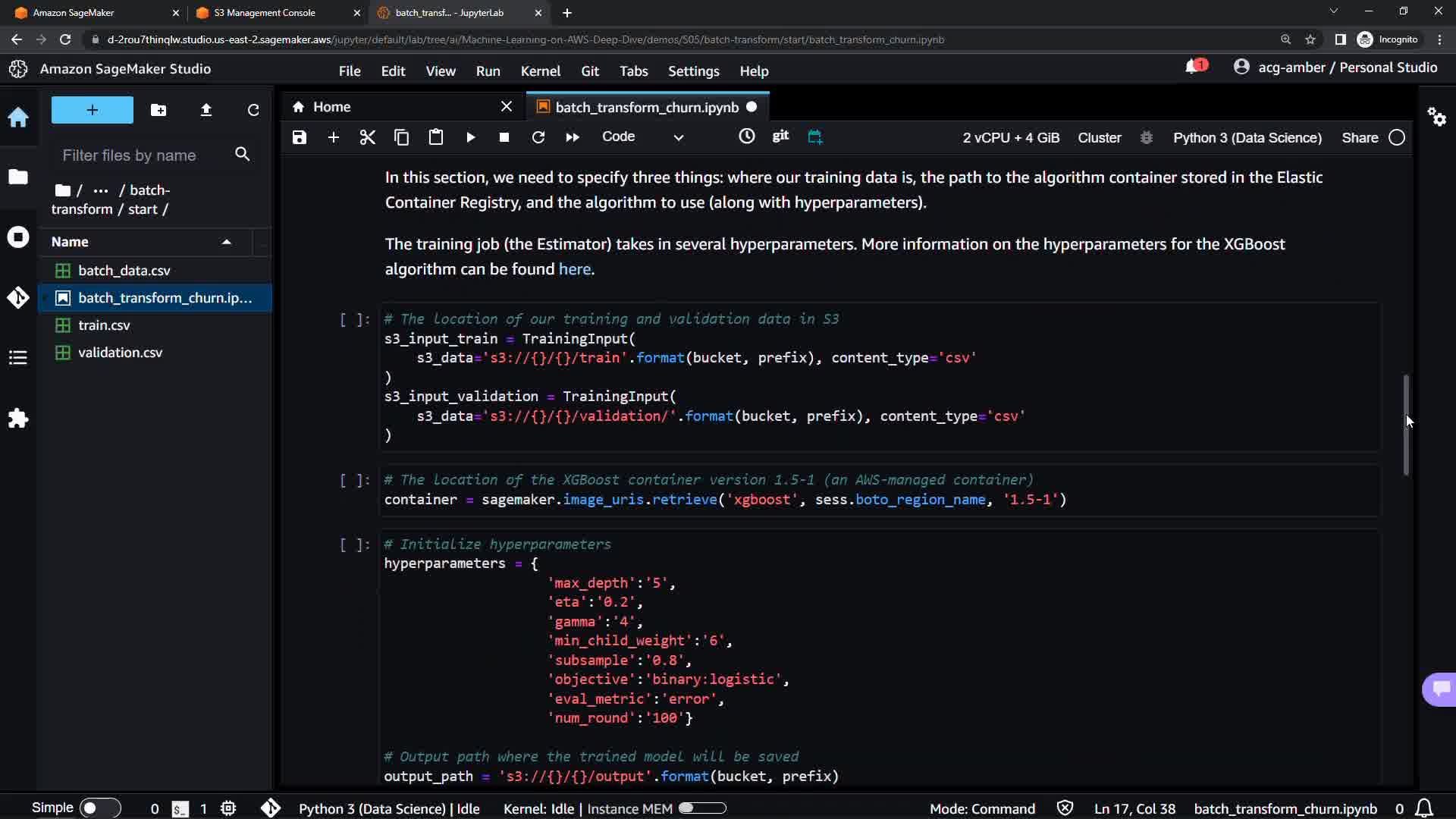
Task: Restart kernel and run all cells
Action: click(x=573, y=137)
